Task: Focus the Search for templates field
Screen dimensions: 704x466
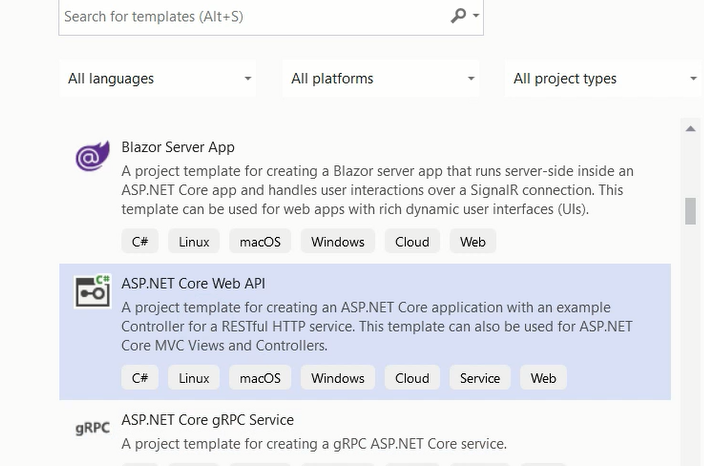Action: coord(271,17)
